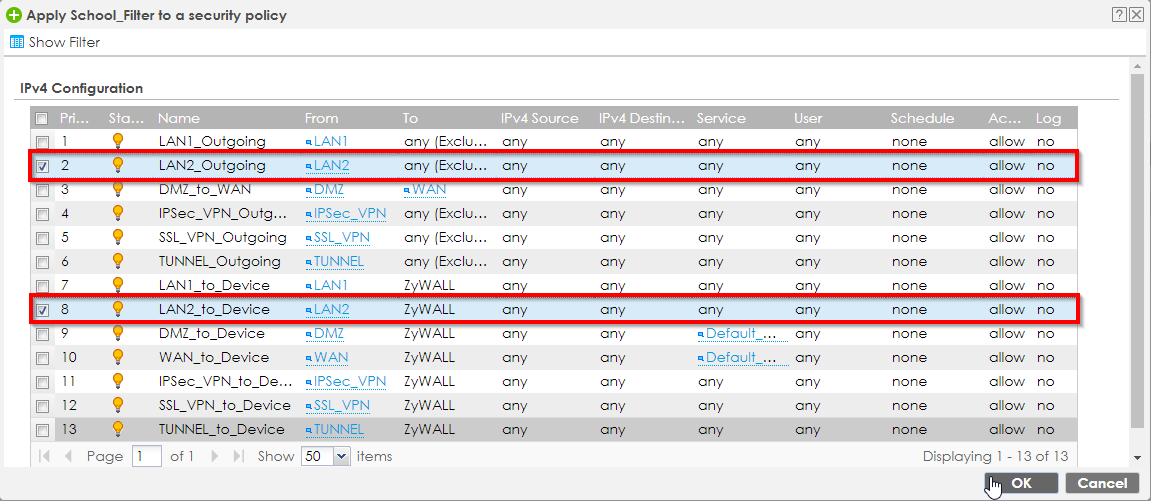This screenshot has height=501, width=1151.
Task: Uncheck the LAN2_Outgoing rule checkbox
Action: [42, 167]
